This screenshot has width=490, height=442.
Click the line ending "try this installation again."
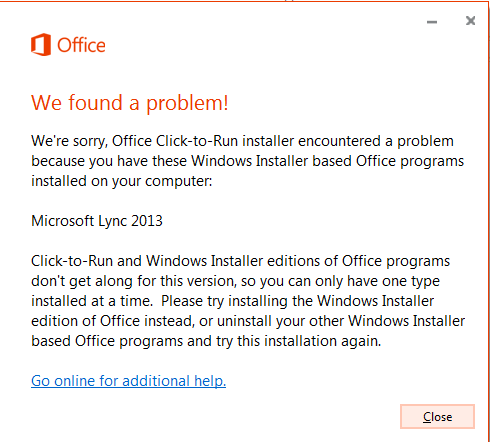[206, 341]
